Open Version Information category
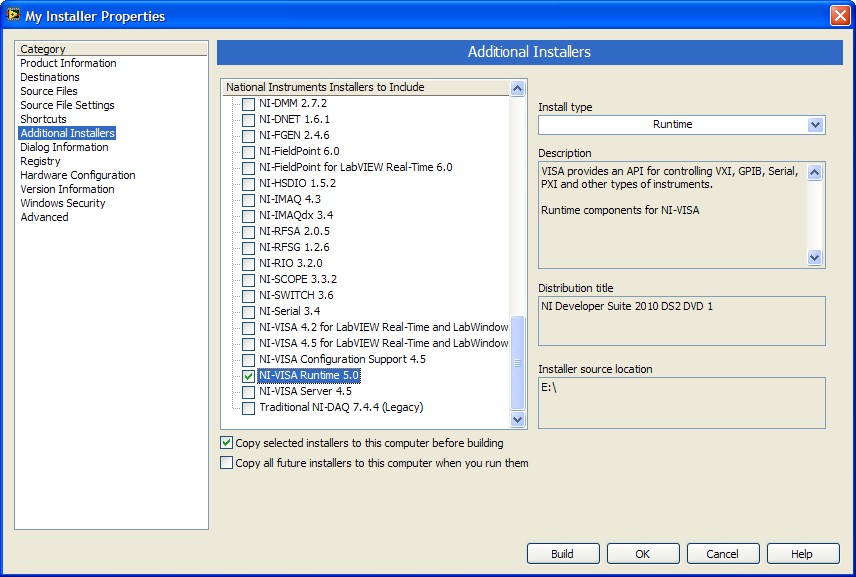The width and height of the screenshot is (856, 577). coord(68,189)
